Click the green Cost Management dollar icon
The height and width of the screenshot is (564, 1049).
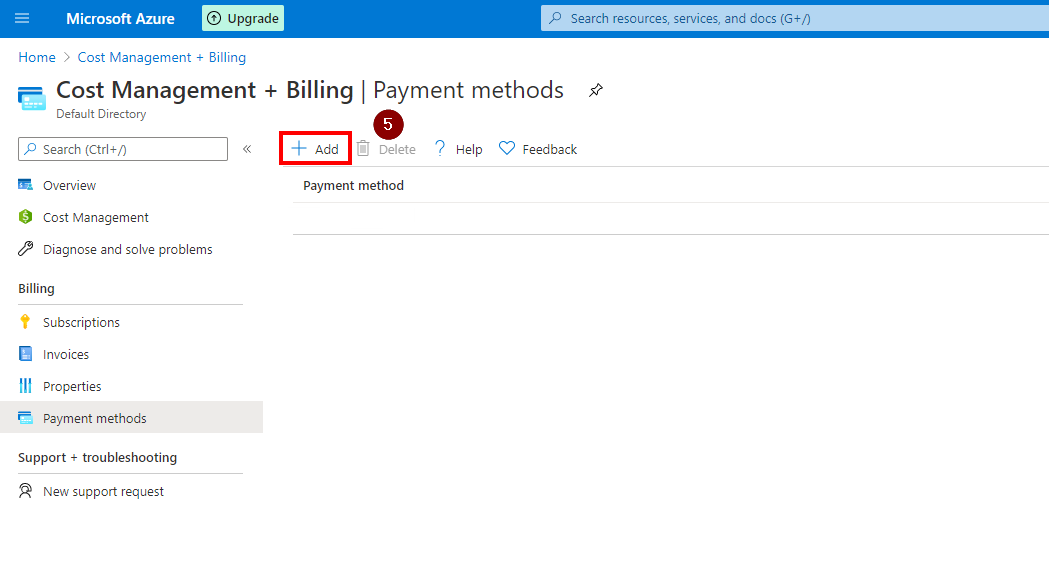pos(25,217)
